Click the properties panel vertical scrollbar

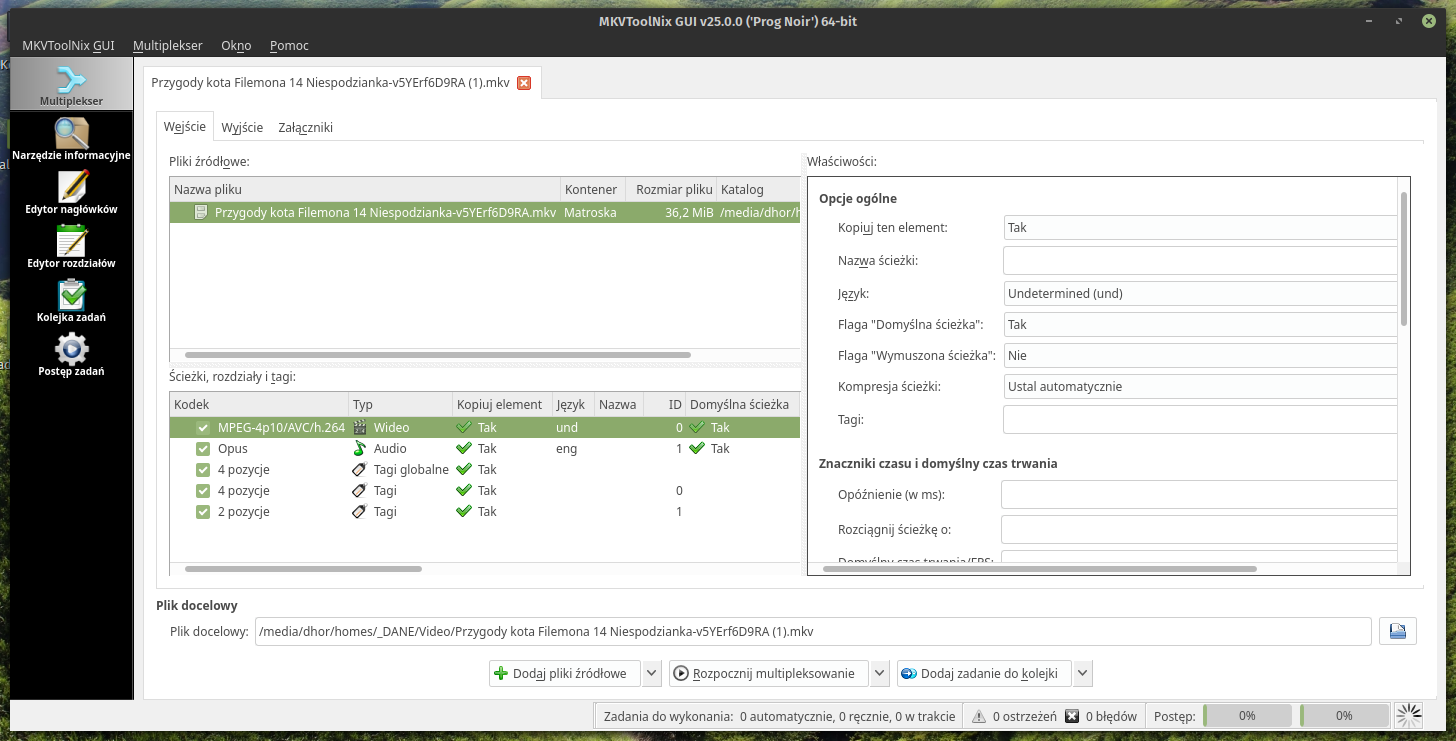coord(1404,258)
